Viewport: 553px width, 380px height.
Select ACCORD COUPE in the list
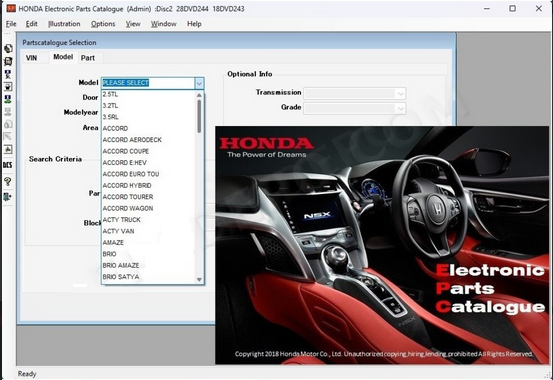148,151
